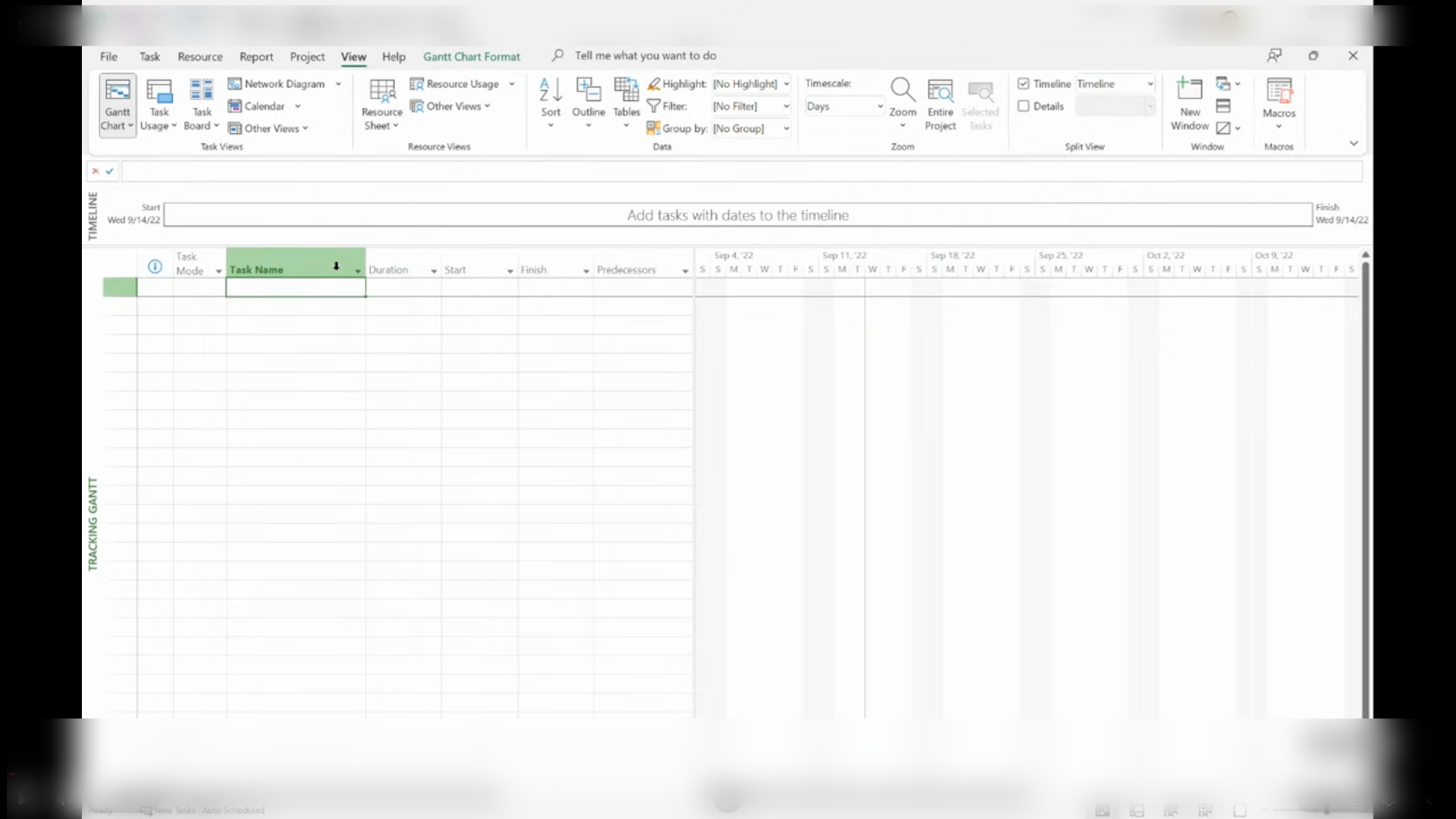Click the first Task Name cell
This screenshot has width=1456, height=819.
point(296,287)
